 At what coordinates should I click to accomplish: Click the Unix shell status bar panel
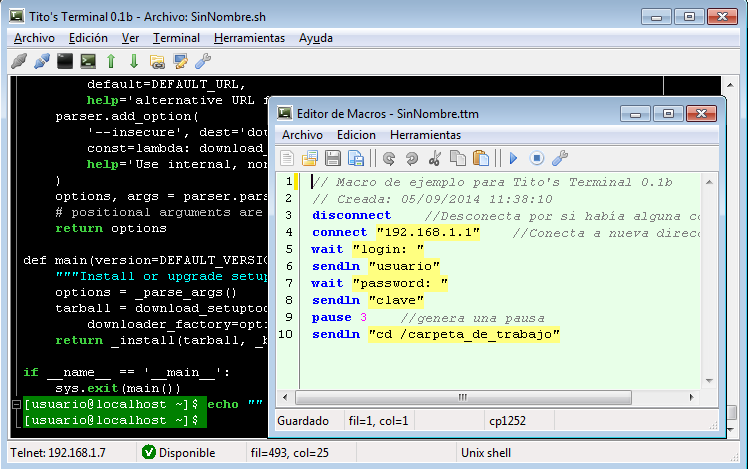pos(486,452)
